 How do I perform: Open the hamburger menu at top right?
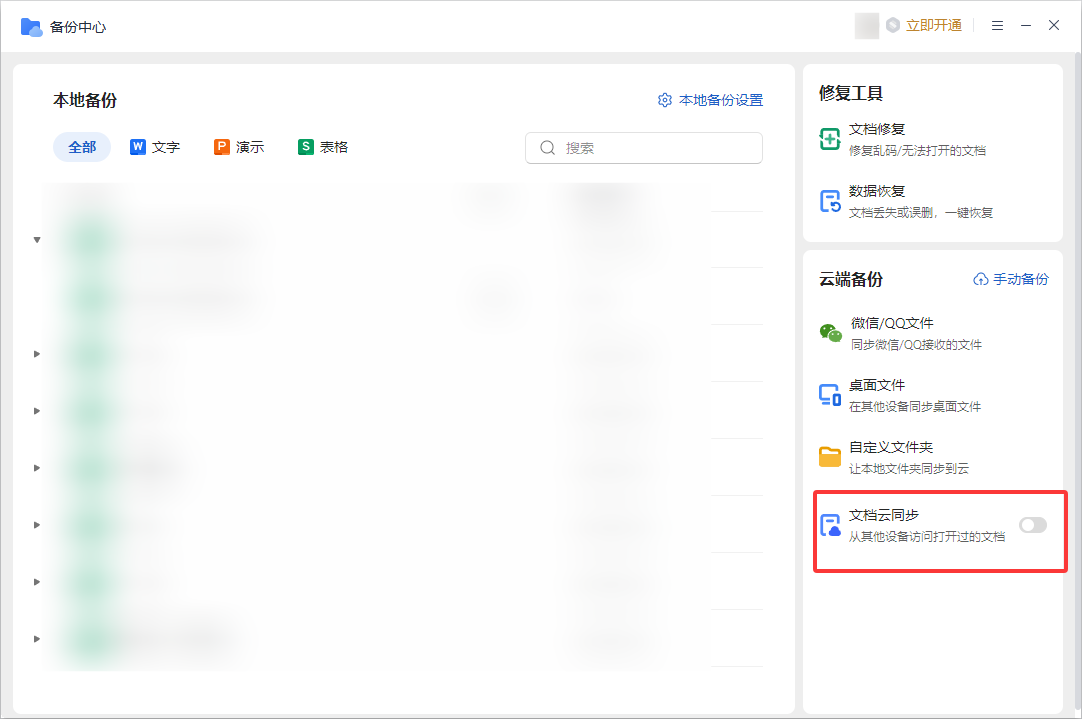click(997, 25)
